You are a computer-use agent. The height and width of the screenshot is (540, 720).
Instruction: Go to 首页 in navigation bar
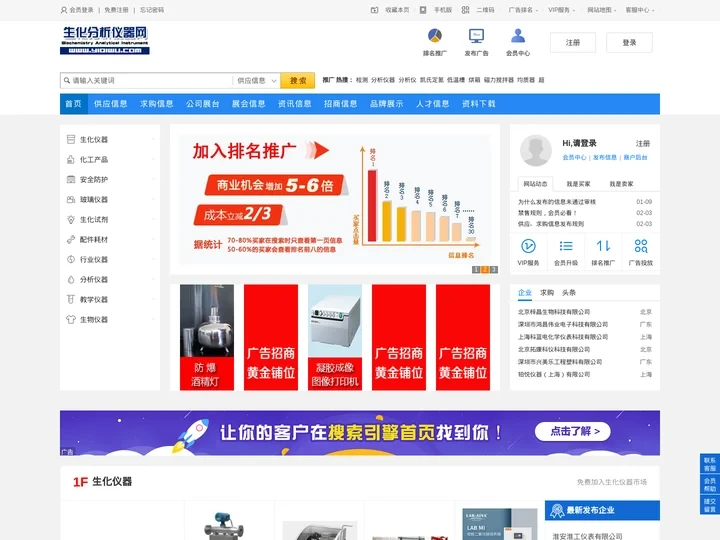pos(73,104)
